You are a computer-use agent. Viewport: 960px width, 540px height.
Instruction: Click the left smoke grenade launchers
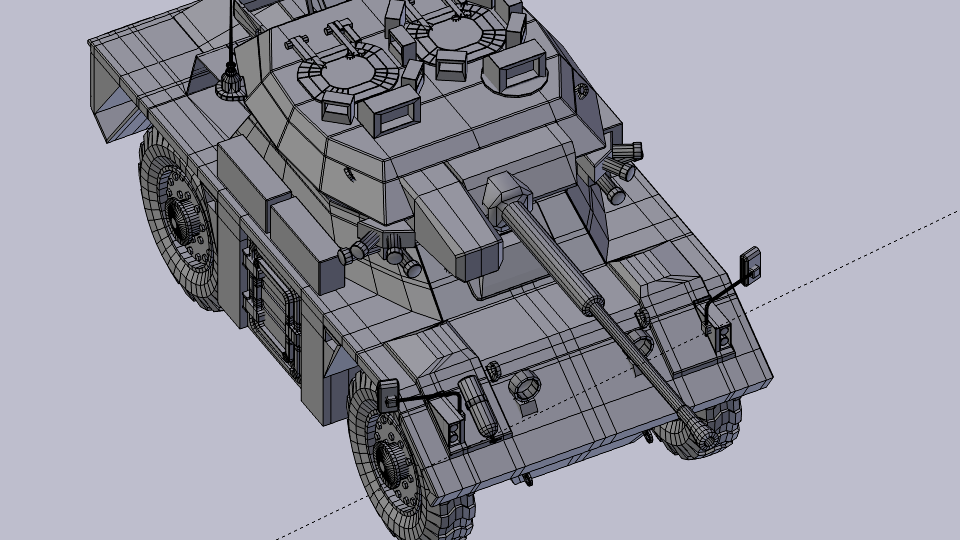pos(380,252)
